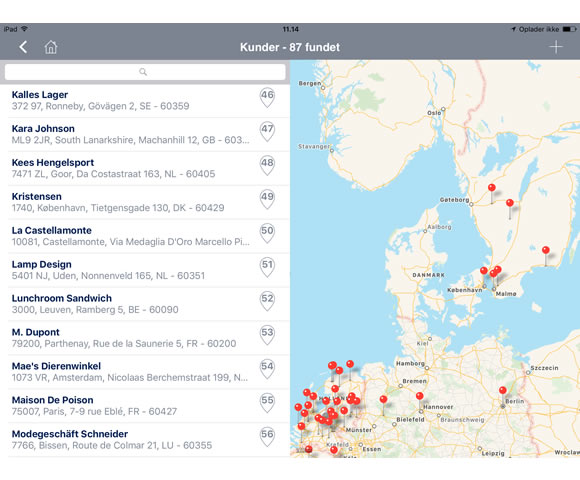This screenshot has width=580, height=480.
Task: Open the Lamp Design customer row
Action: click(148, 270)
